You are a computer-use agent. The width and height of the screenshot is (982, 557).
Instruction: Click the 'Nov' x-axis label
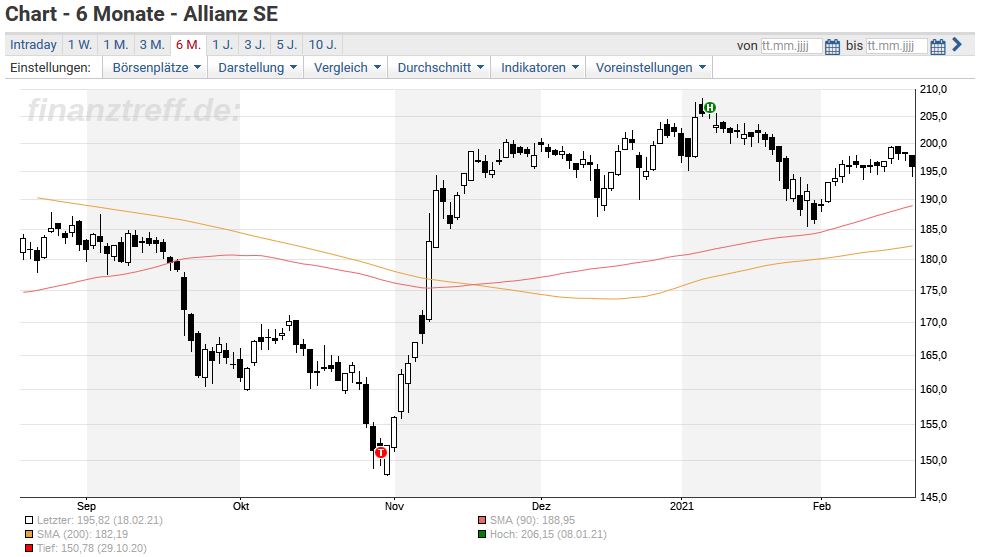pyautogui.click(x=395, y=506)
